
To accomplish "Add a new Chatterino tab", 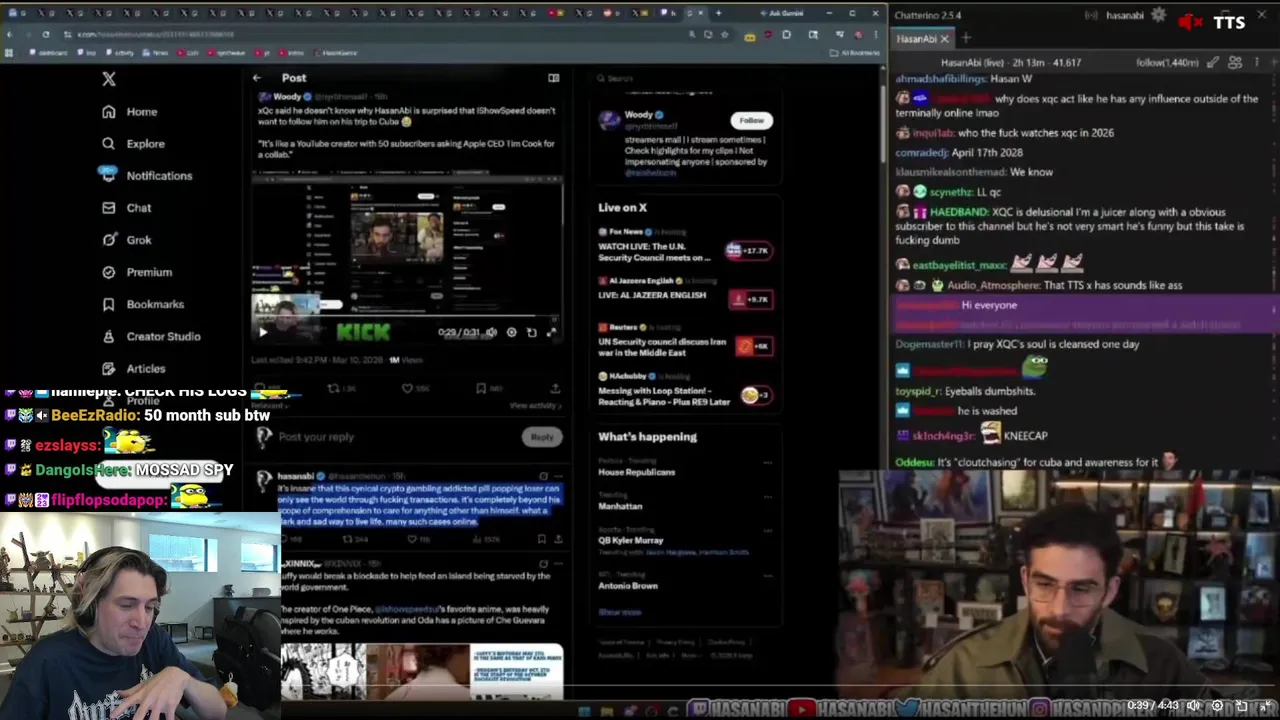I will click(966, 39).
